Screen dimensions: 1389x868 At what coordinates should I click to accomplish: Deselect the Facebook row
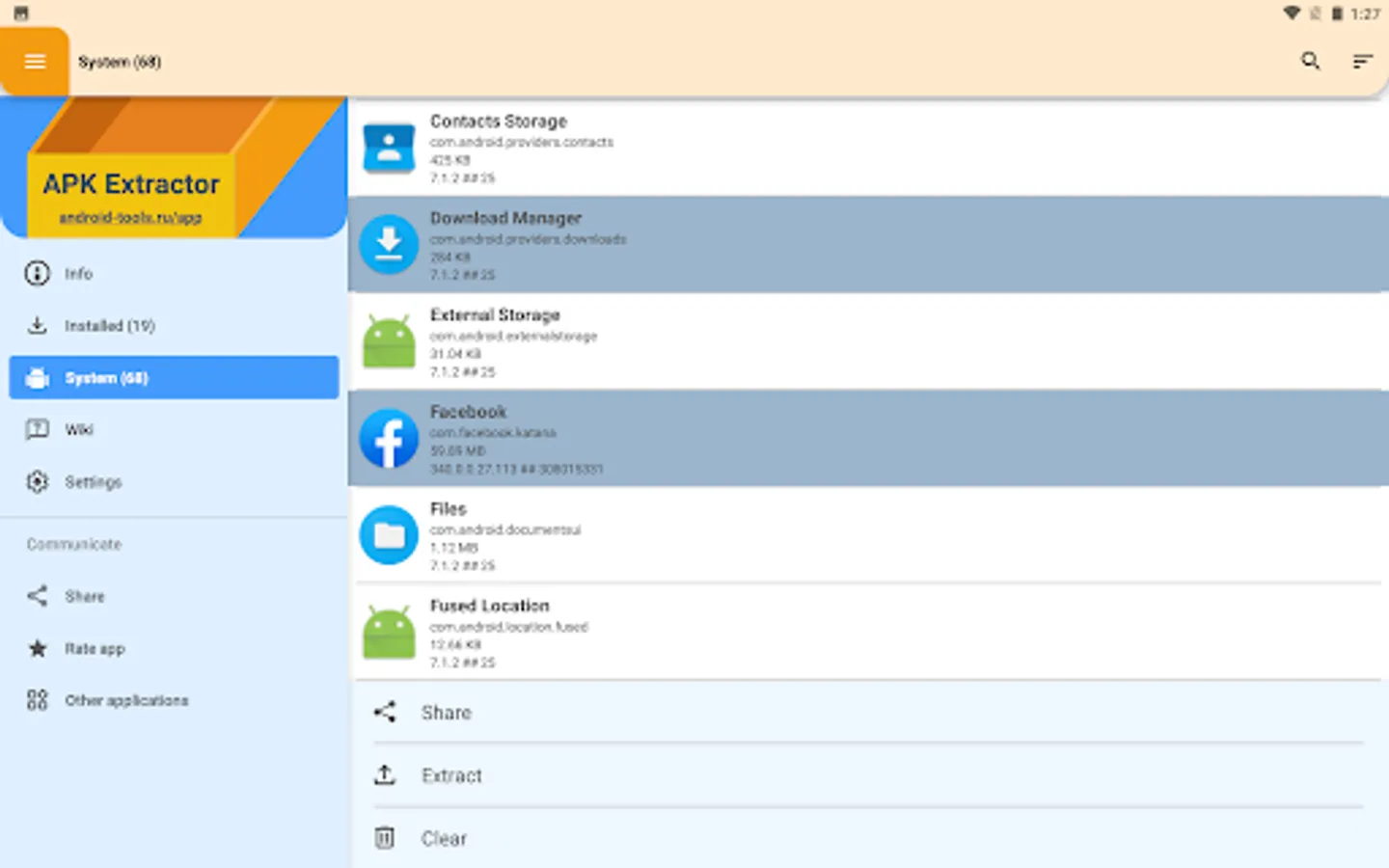868,438
